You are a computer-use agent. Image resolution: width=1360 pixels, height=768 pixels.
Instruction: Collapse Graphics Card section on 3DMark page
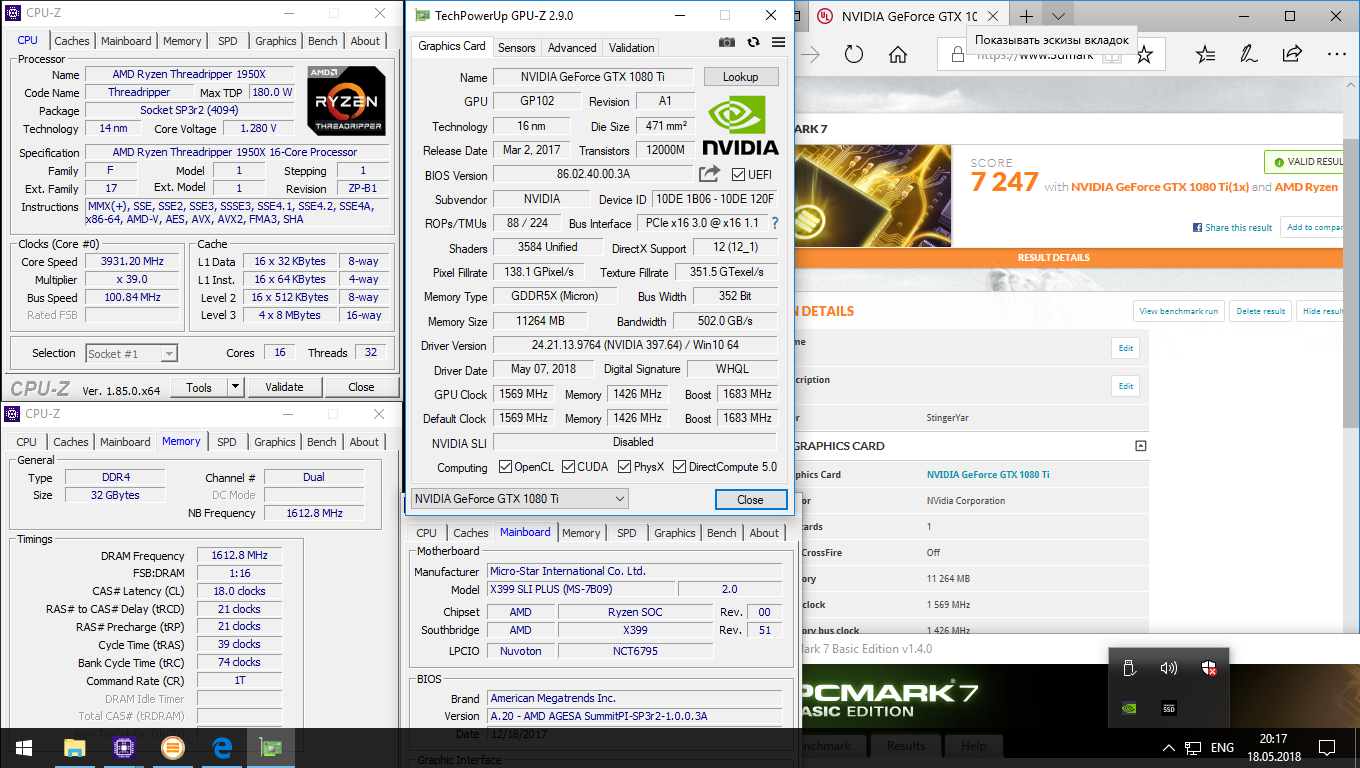[x=1140, y=446]
